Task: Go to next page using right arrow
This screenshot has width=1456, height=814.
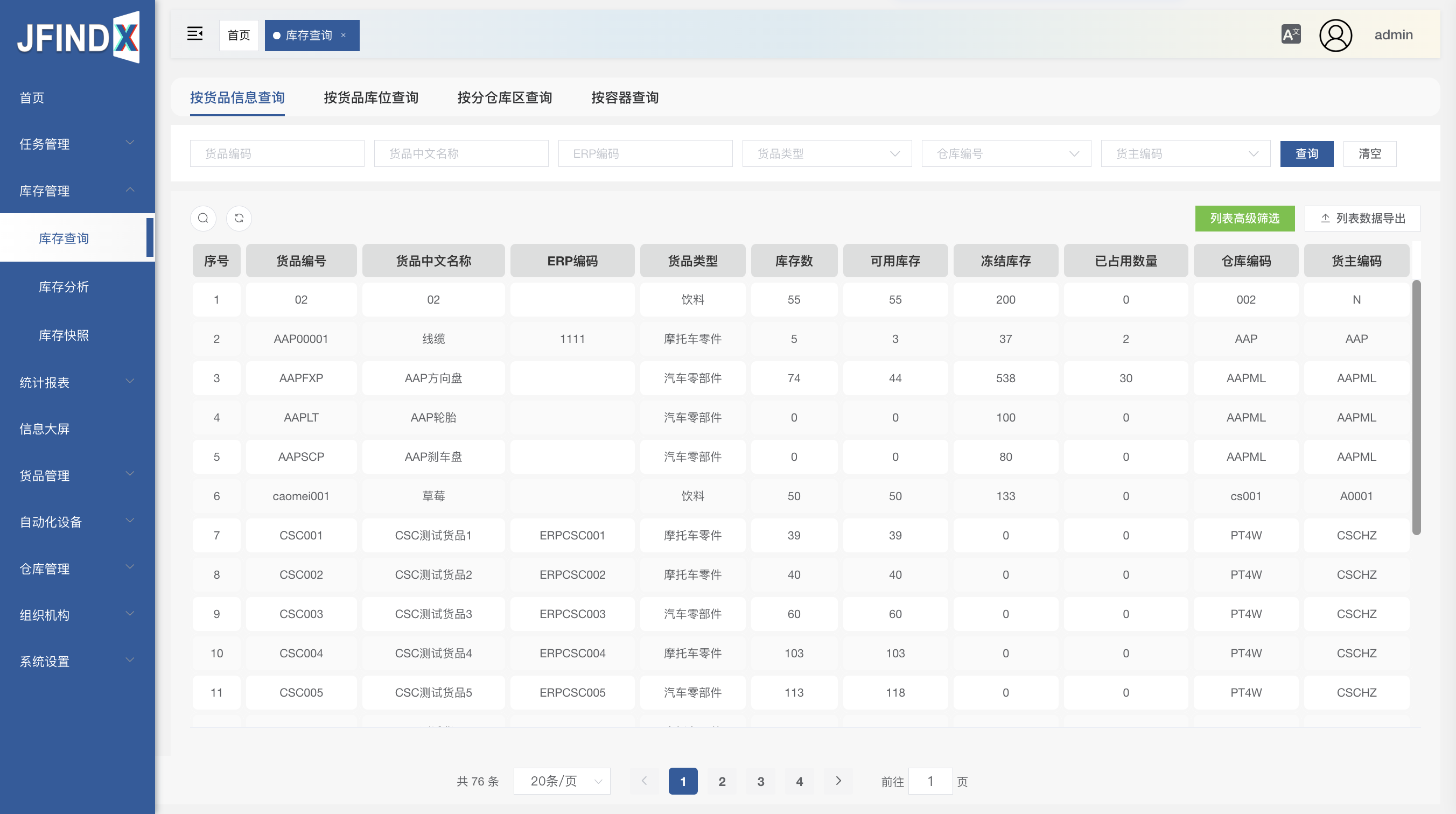Action: pyautogui.click(x=838, y=781)
